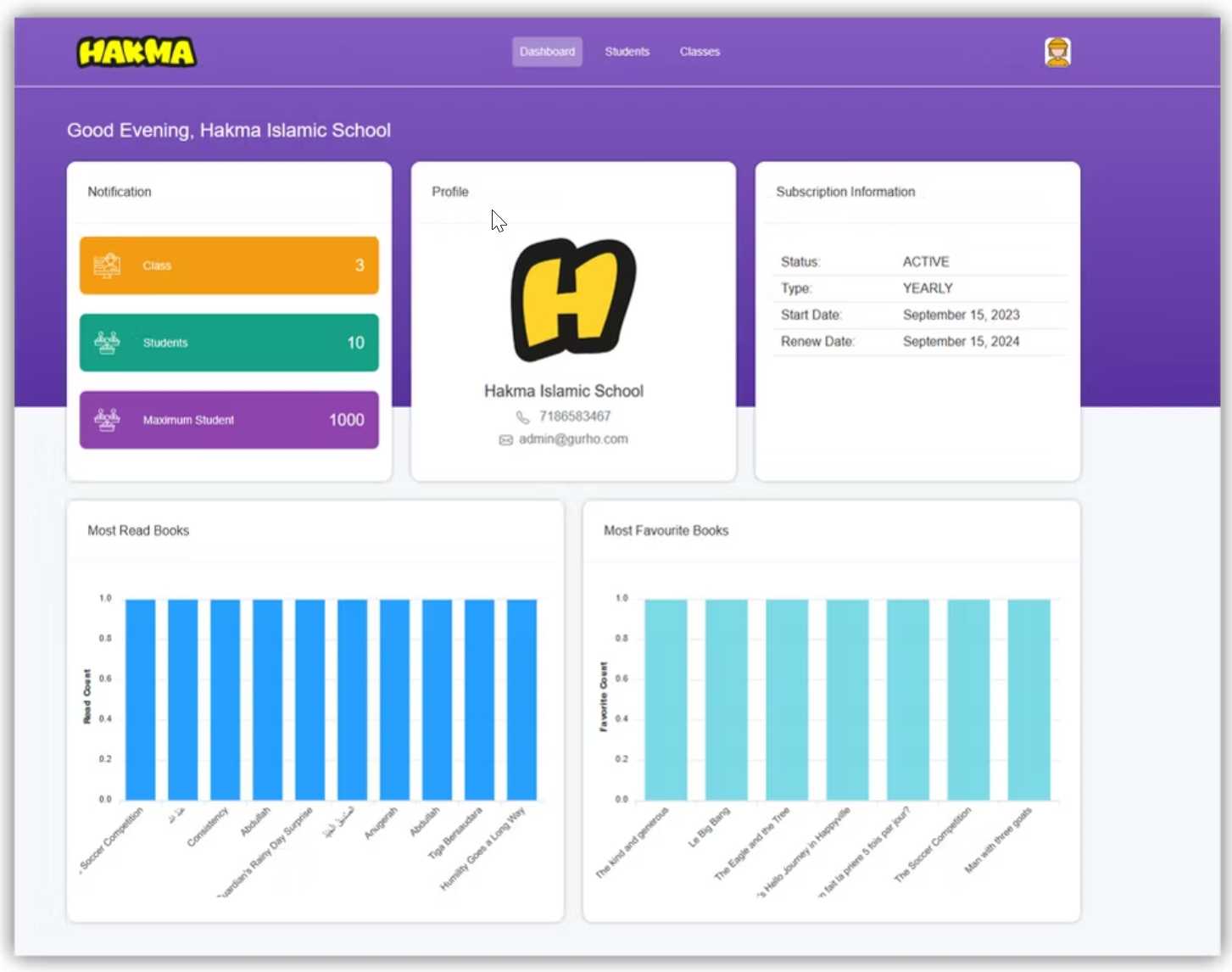Screen dimensions: 1232x972
Task: Open the Maximum Student card showing 1000
Action: click(229, 419)
